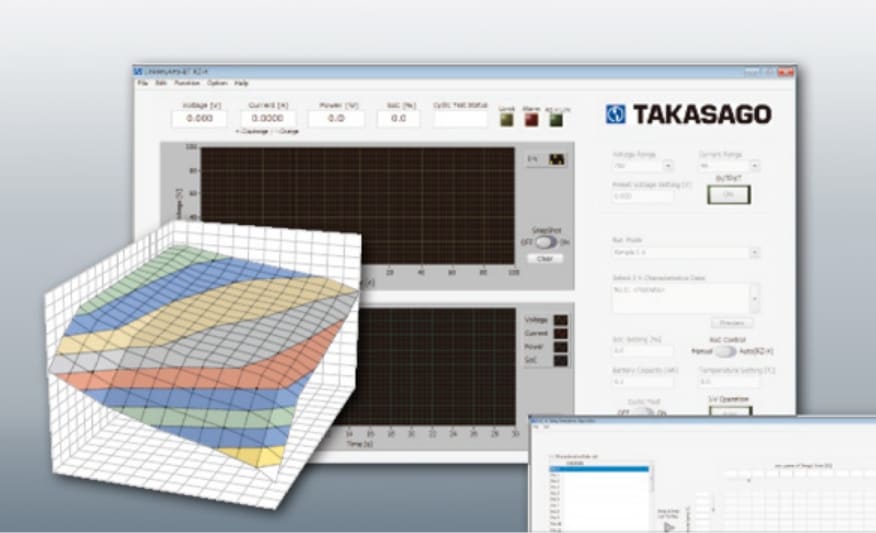Click the TAKASAGO logo

pyautogui.click(x=688, y=115)
